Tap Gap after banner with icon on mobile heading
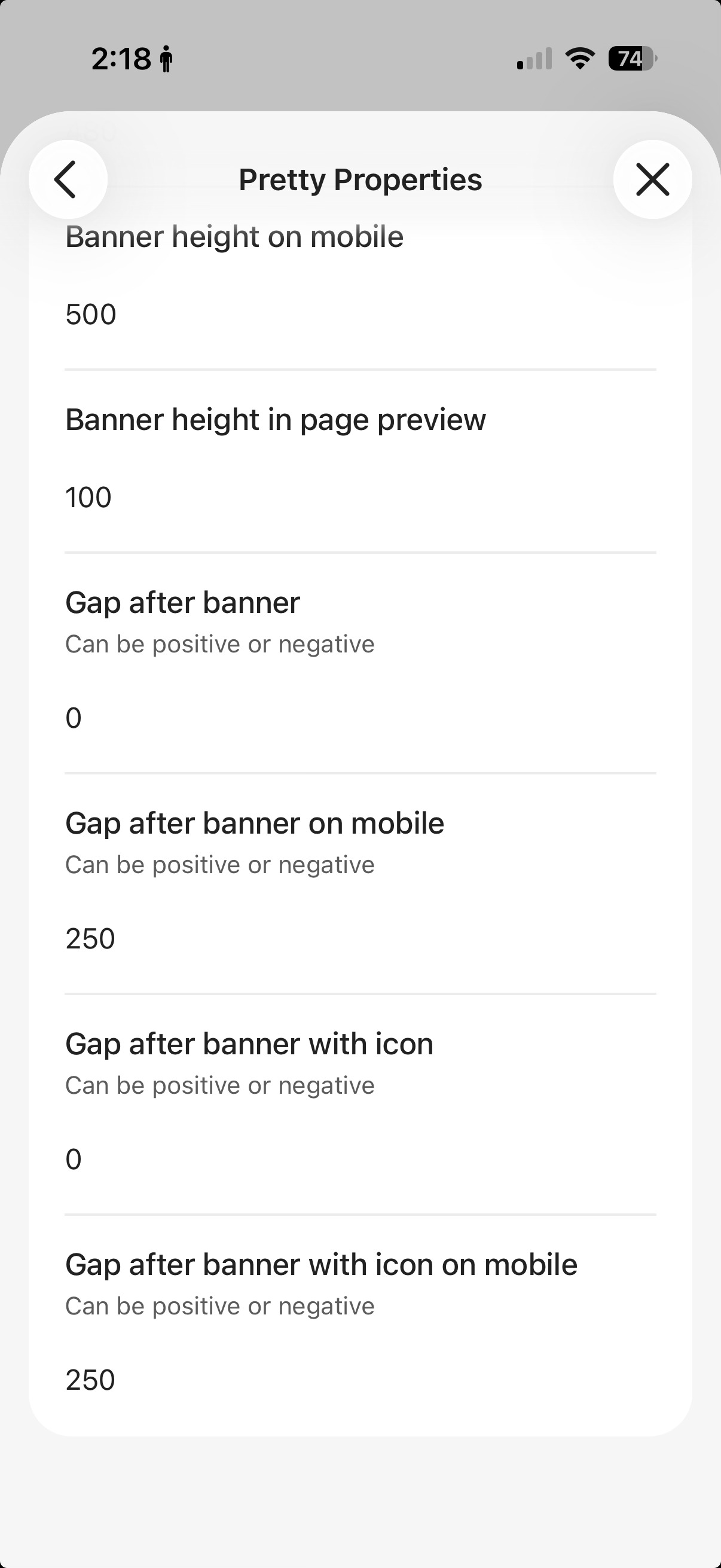The height and width of the screenshot is (1568, 721). tap(321, 1264)
